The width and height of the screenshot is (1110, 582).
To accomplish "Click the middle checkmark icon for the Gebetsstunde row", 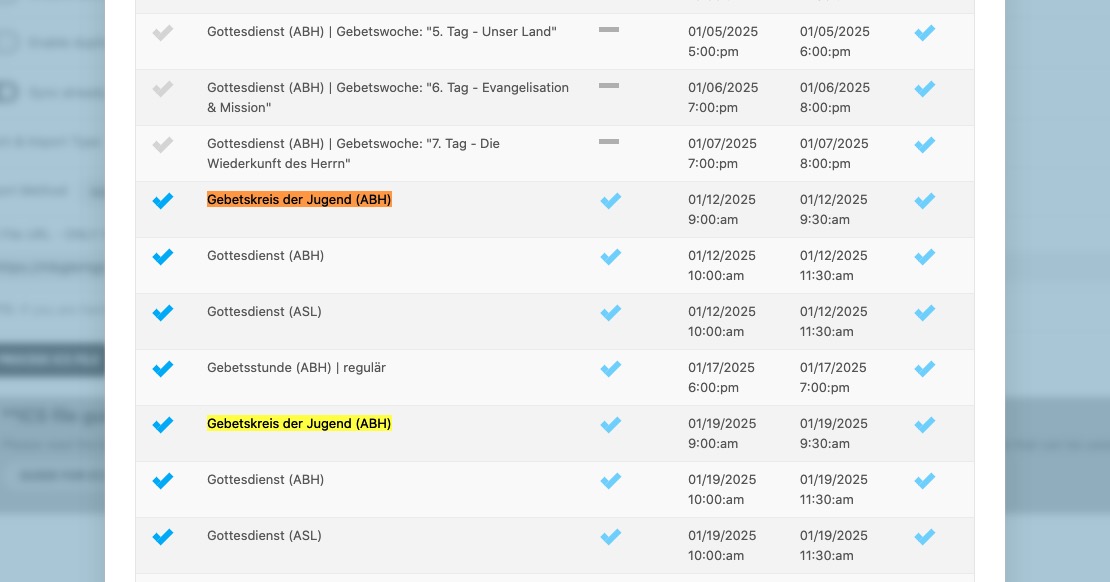I will (x=611, y=368).
